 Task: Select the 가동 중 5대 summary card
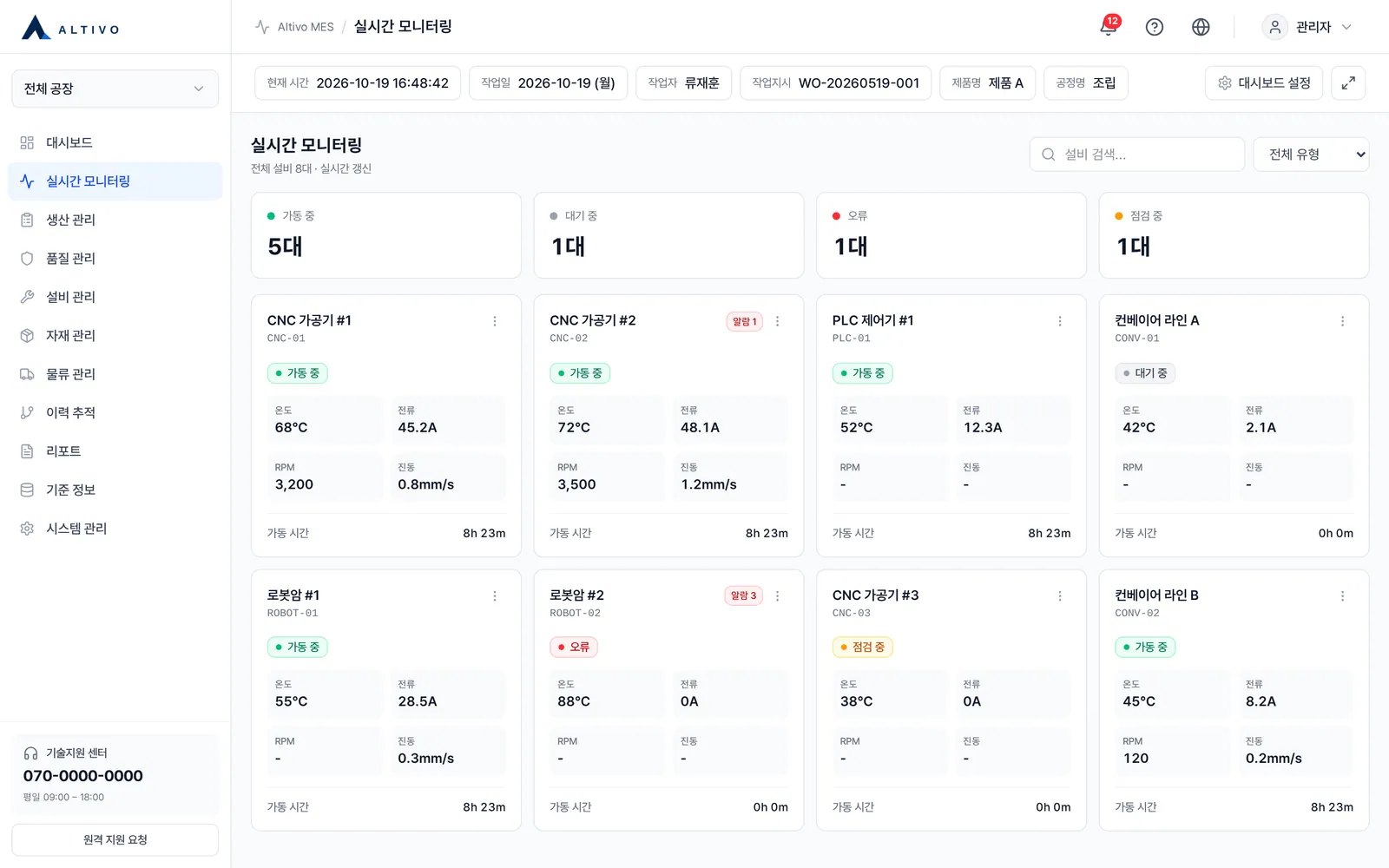[x=386, y=235]
